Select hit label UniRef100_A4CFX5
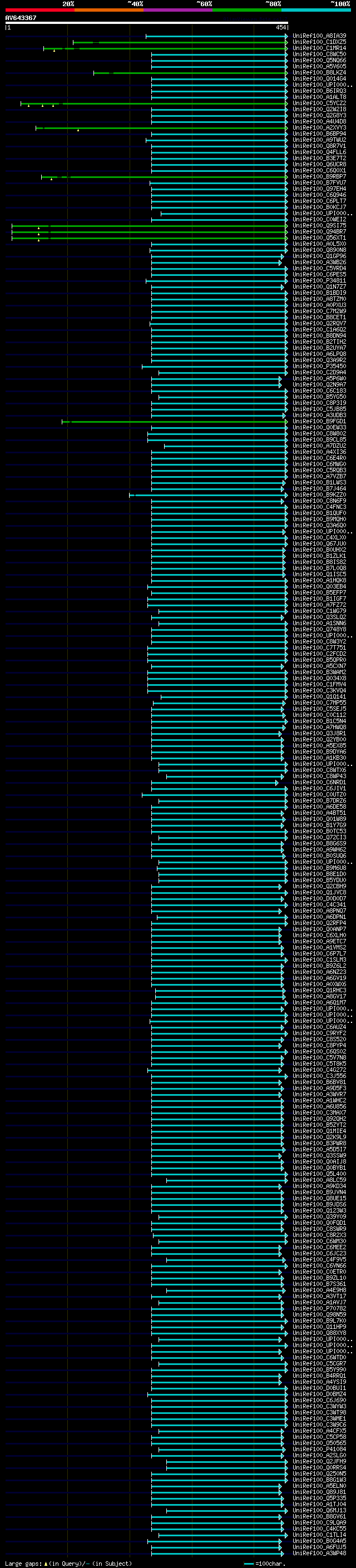 [x=319, y=1431]
